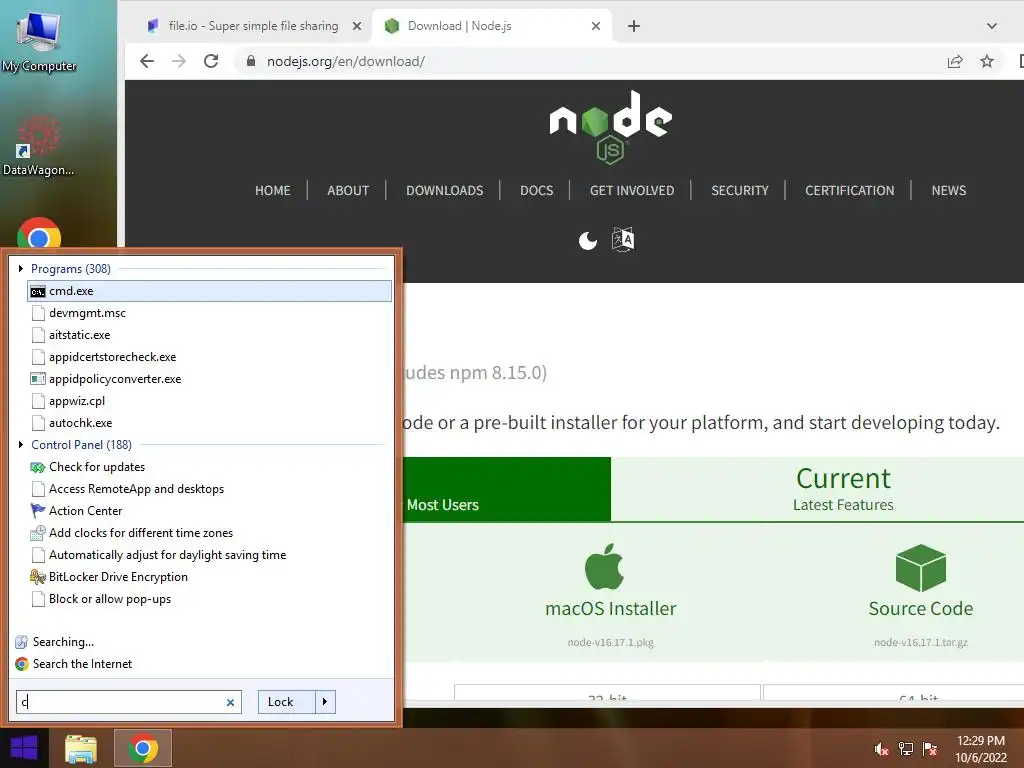Open the DataWagon desktop shortcut

(38, 145)
